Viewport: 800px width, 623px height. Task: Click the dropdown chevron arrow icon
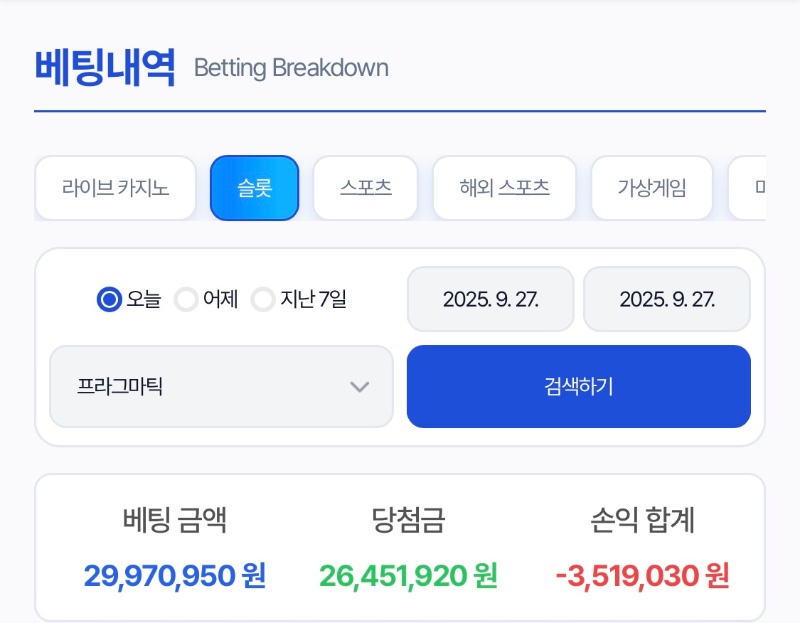pyautogui.click(x=360, y=387)
